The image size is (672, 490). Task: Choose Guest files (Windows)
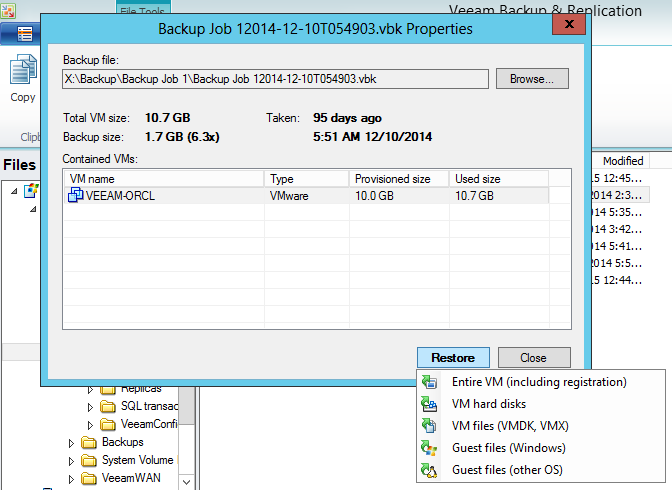click(509, 448)
